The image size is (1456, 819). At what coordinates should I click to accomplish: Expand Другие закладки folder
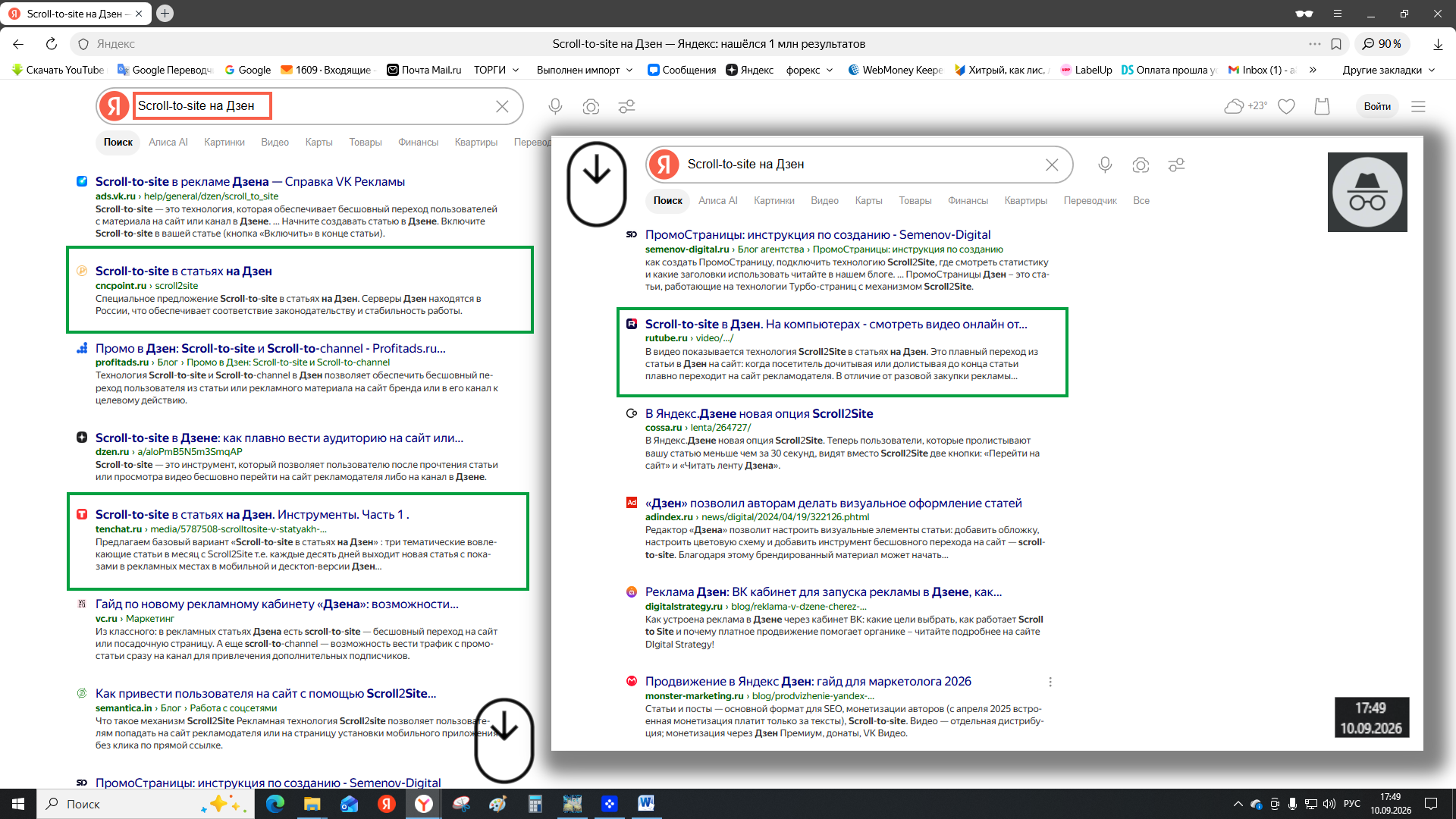point(1389,70)
